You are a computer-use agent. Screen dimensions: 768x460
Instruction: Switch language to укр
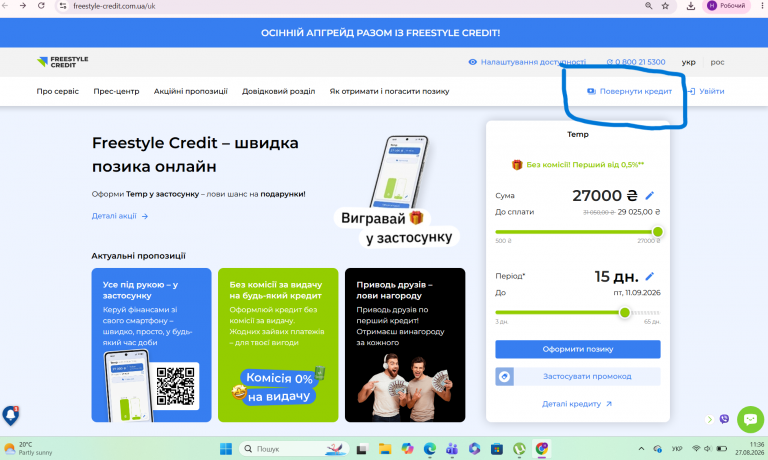coord(688,62)
